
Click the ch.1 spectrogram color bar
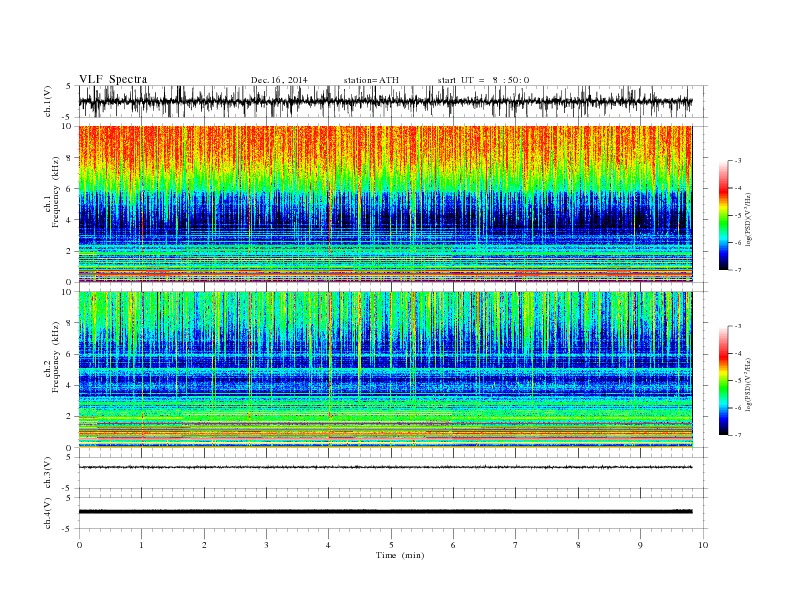point(723,216)
